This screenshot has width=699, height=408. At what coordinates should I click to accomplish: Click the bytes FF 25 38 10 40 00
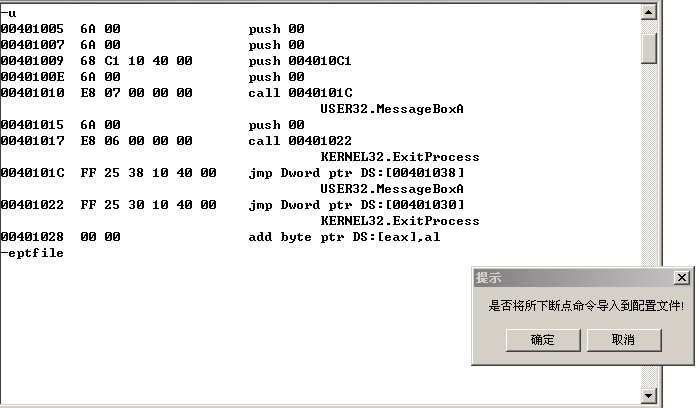tap(148, 173)
